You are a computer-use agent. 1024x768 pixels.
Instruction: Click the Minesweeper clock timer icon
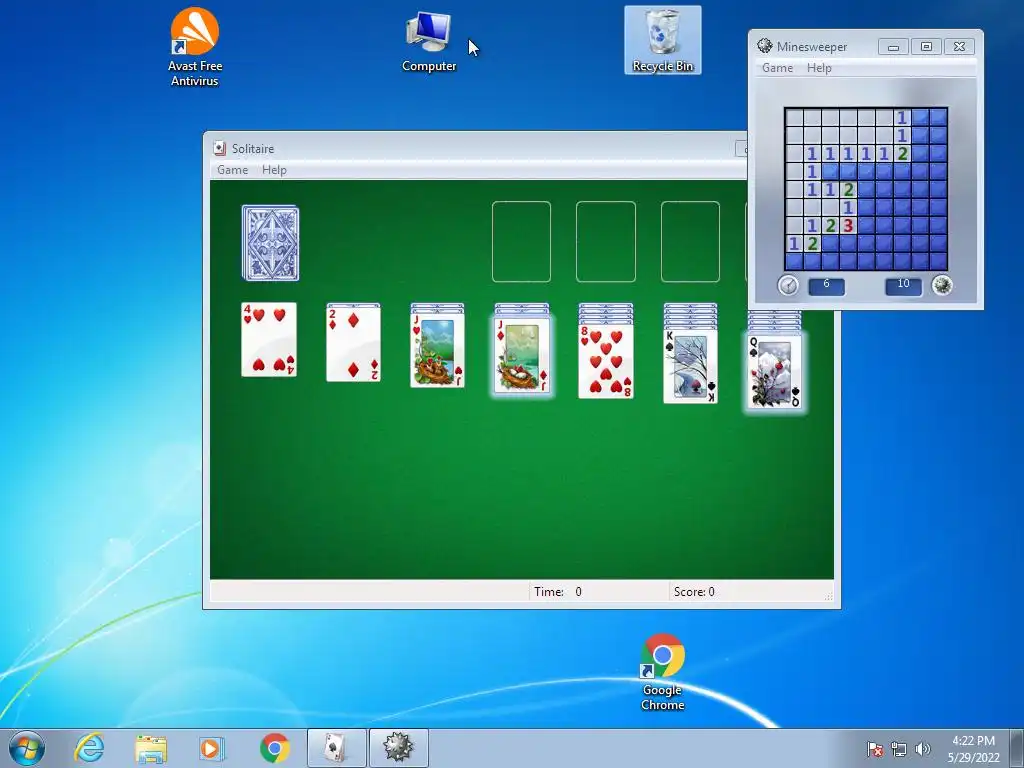pyautogui.click(x=788, y=285)
